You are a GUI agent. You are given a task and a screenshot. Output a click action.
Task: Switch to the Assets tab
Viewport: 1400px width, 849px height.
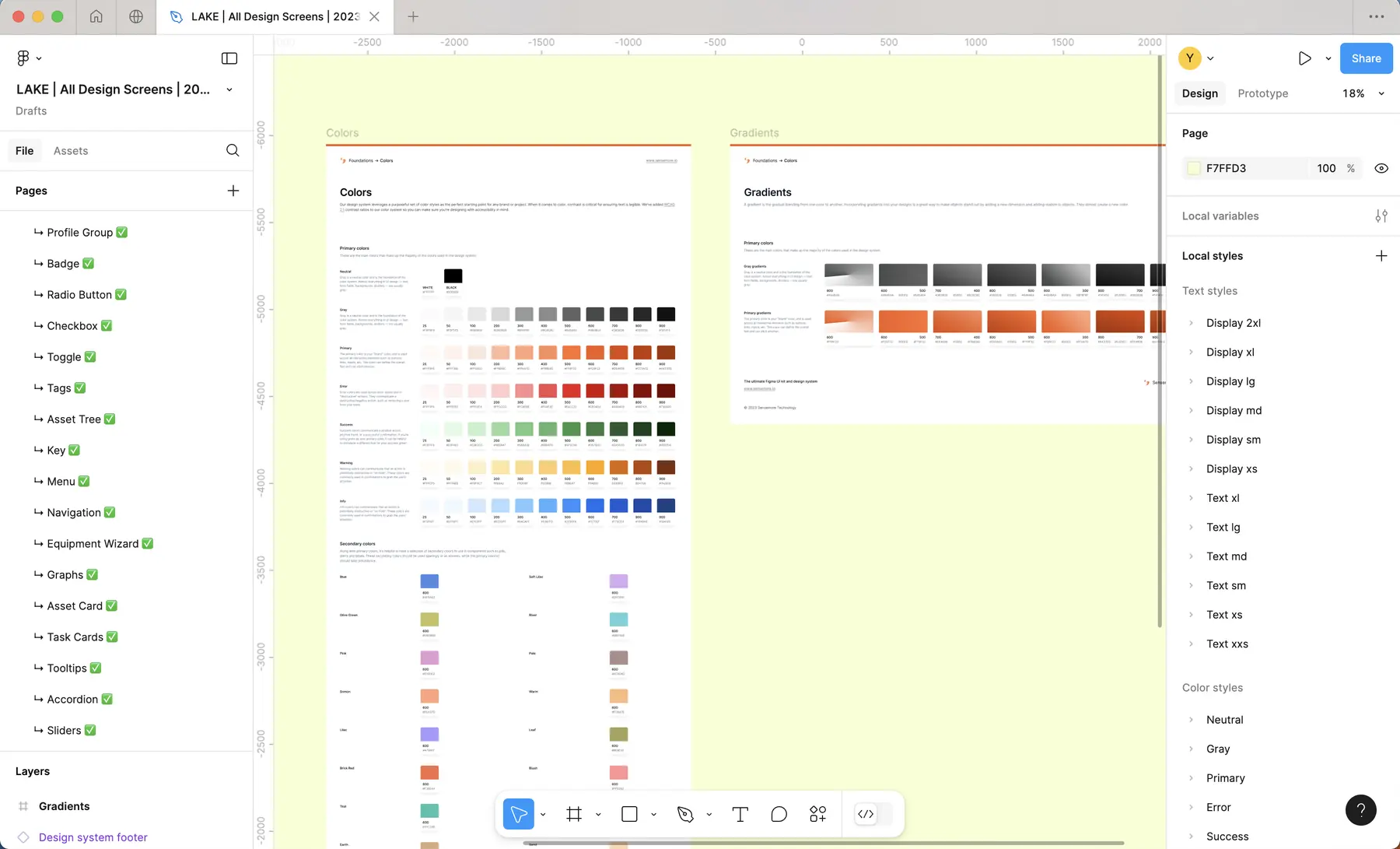[x=71, y=151]
